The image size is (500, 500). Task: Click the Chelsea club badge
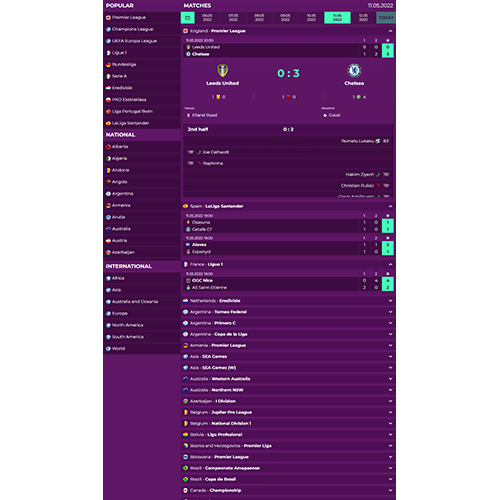[x=354, y=70]
